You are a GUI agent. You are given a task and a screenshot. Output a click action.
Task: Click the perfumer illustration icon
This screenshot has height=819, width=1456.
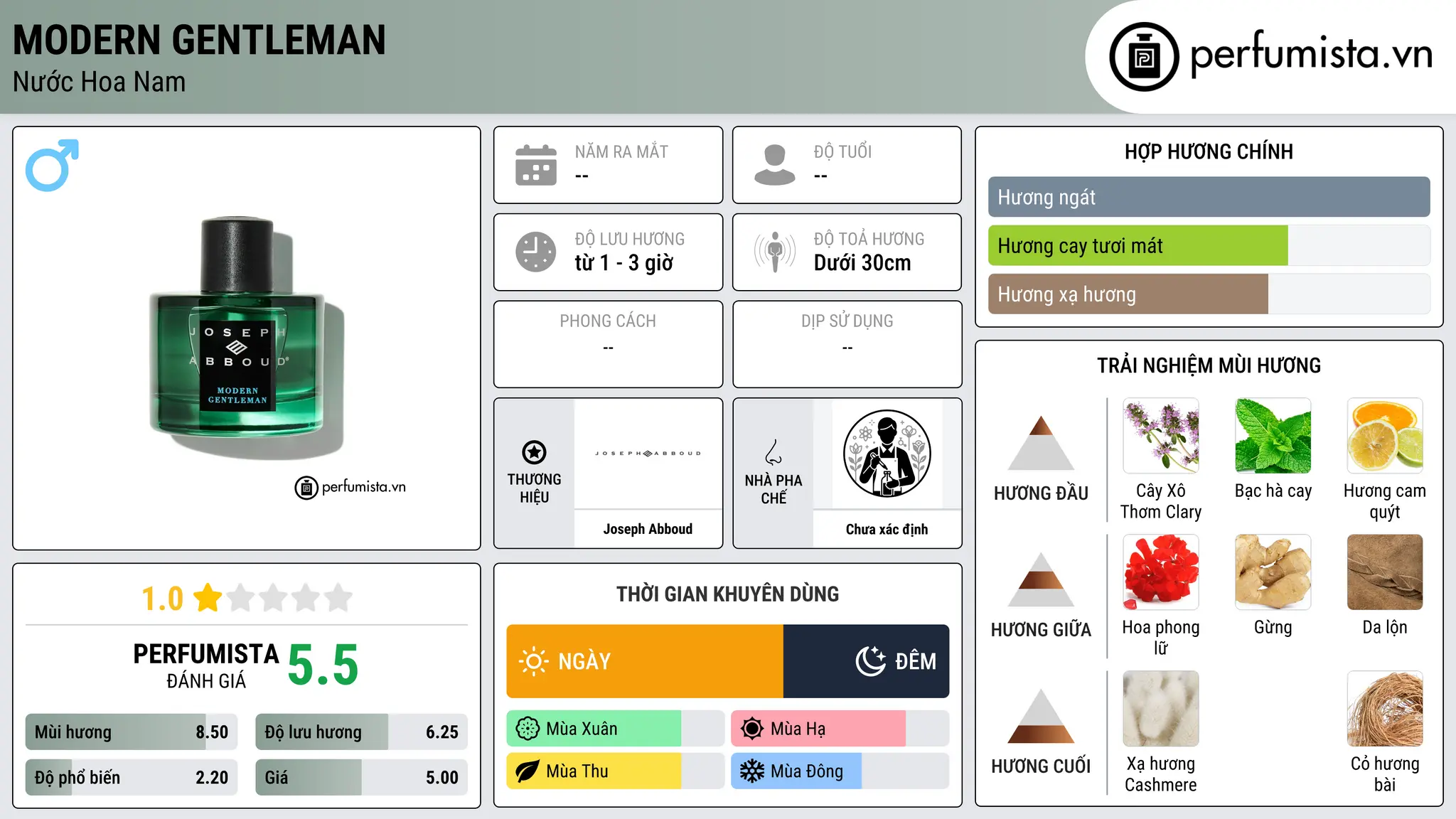coord(887,454)
